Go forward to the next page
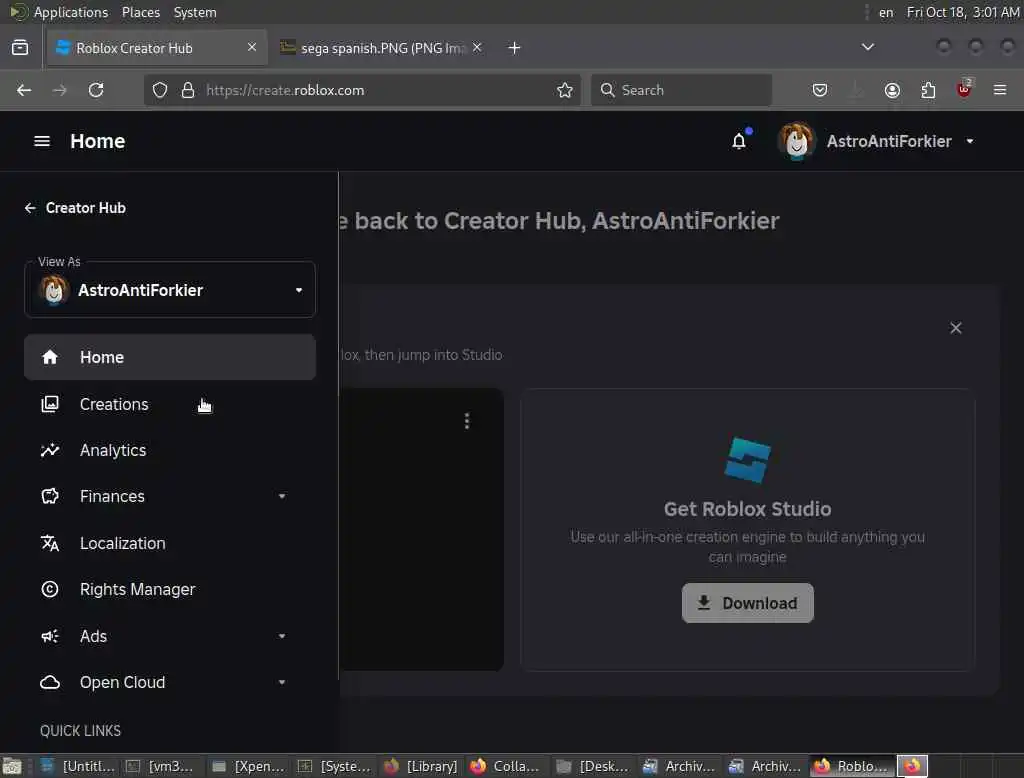Screen dimensions: 1024x778 point(59,90)
